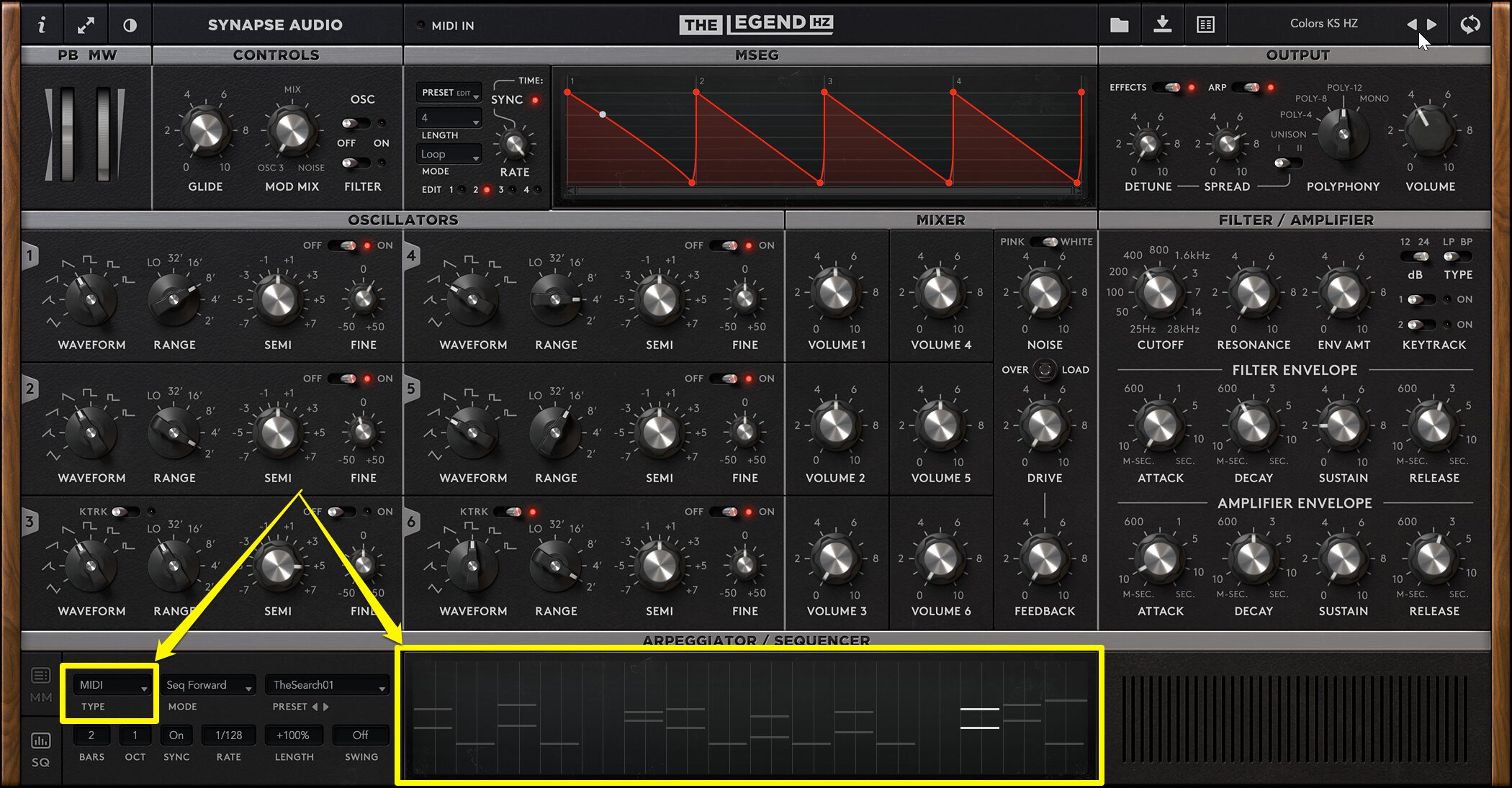Click the mixer Drive knob

1044,425
